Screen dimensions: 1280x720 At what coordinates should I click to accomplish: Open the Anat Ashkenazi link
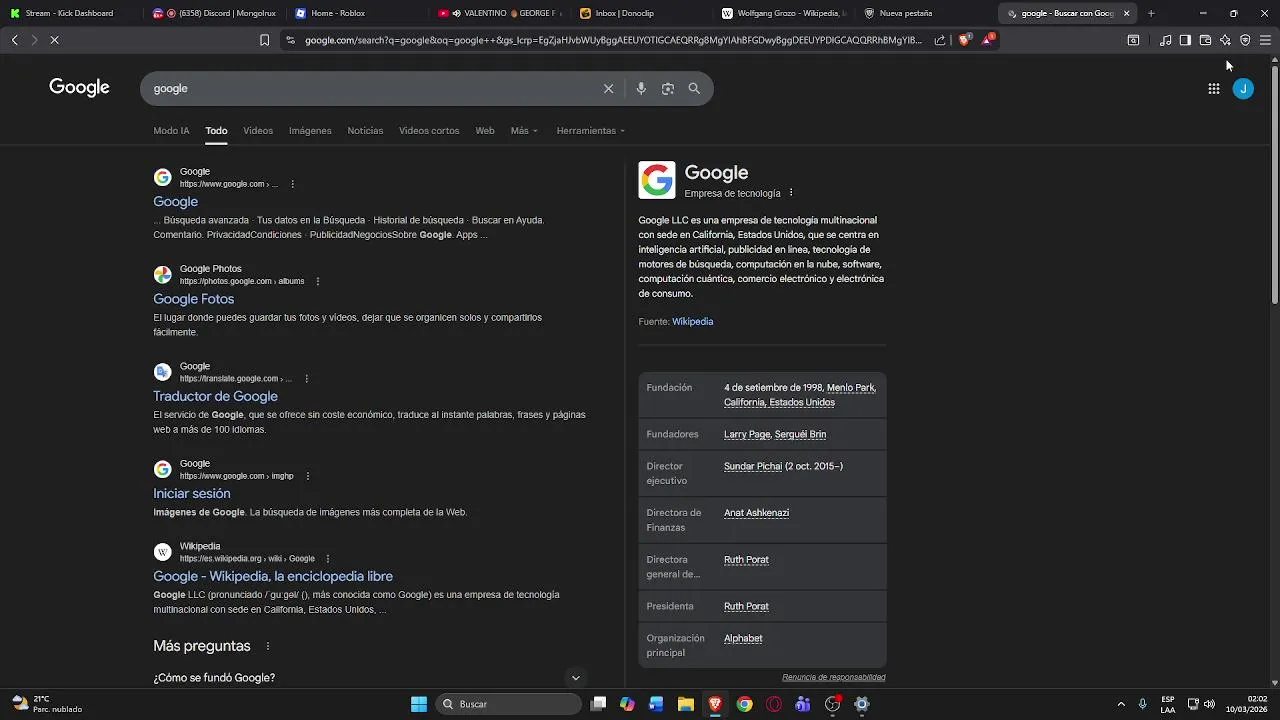pos(756,513)
